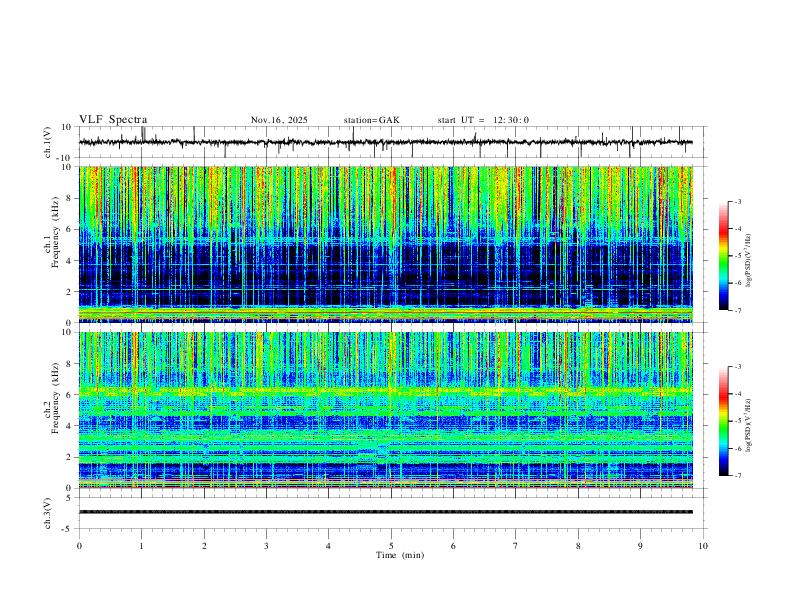This screenshot has height=612, width=792.
Task: Click the log(PSD) label of lower colorbar
Action: [x=748, y=426]
